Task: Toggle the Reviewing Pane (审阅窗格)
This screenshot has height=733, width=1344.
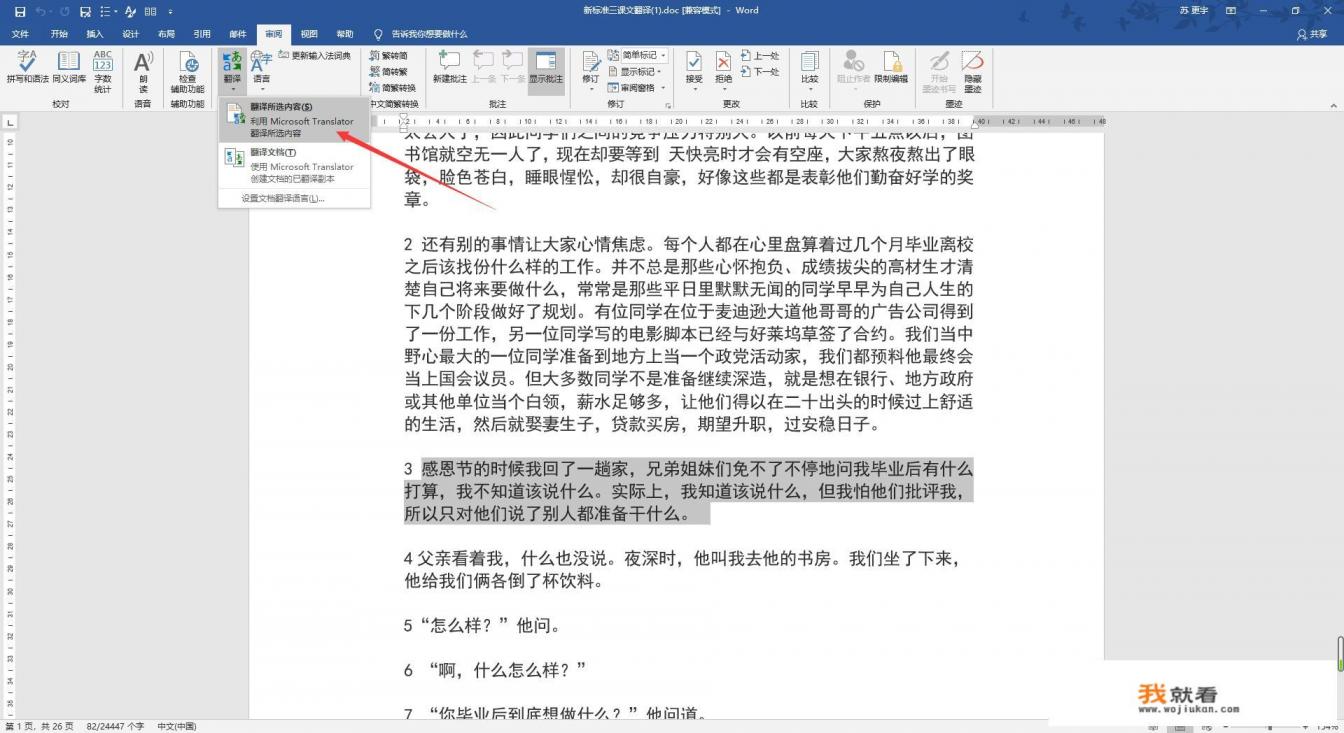Action: 629,88
